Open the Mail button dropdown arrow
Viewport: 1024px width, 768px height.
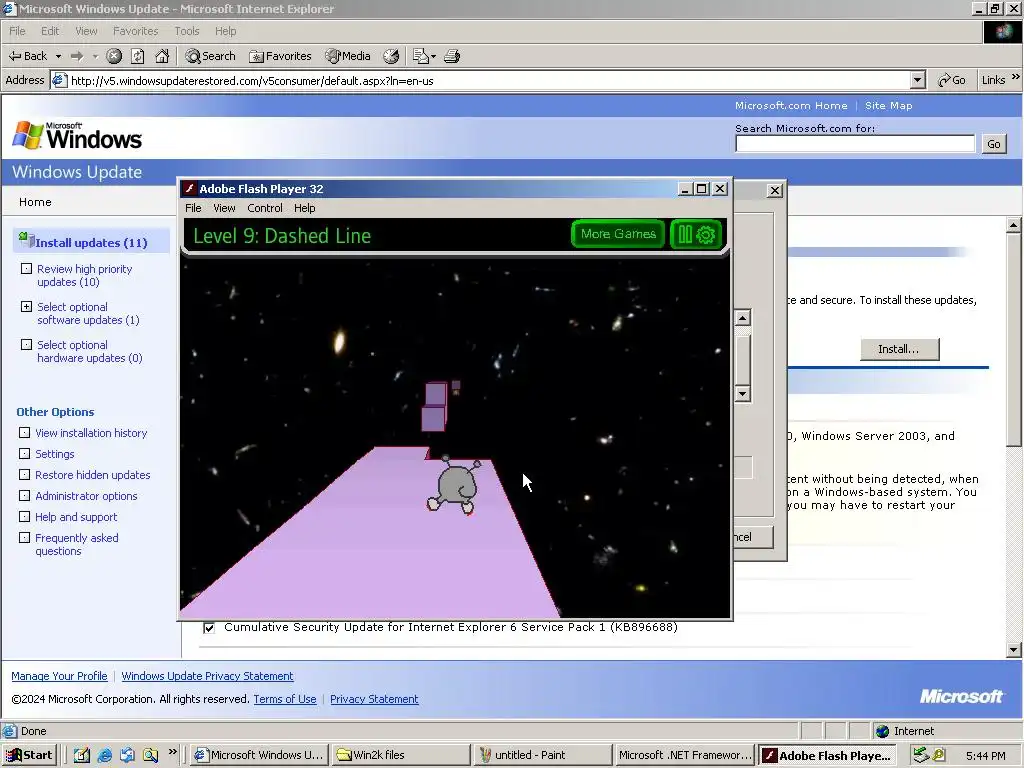click(433, 56)
